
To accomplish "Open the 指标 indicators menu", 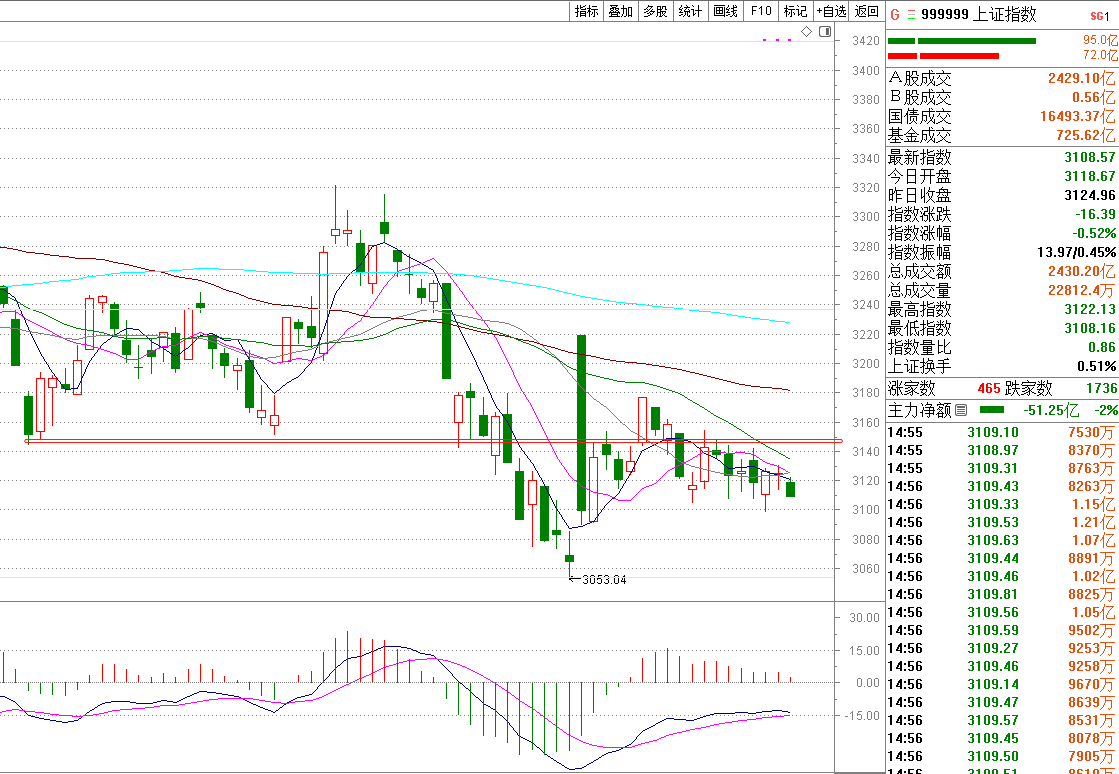I will 587,11.
